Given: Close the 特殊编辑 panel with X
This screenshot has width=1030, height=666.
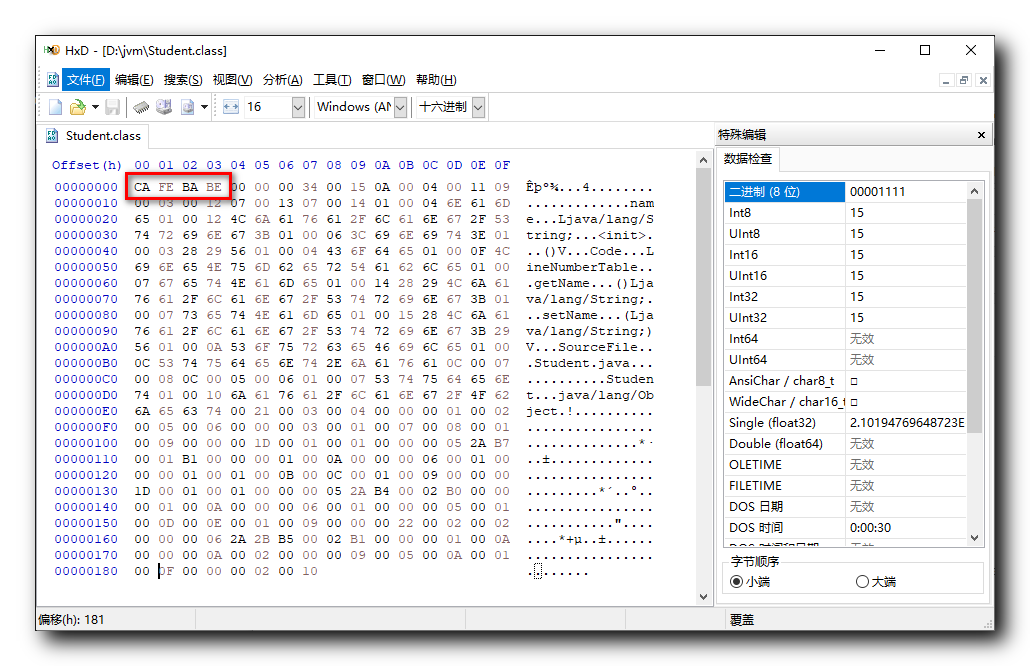Looking at the screenshot, I should pyautogui.click(x=981, y=135).
